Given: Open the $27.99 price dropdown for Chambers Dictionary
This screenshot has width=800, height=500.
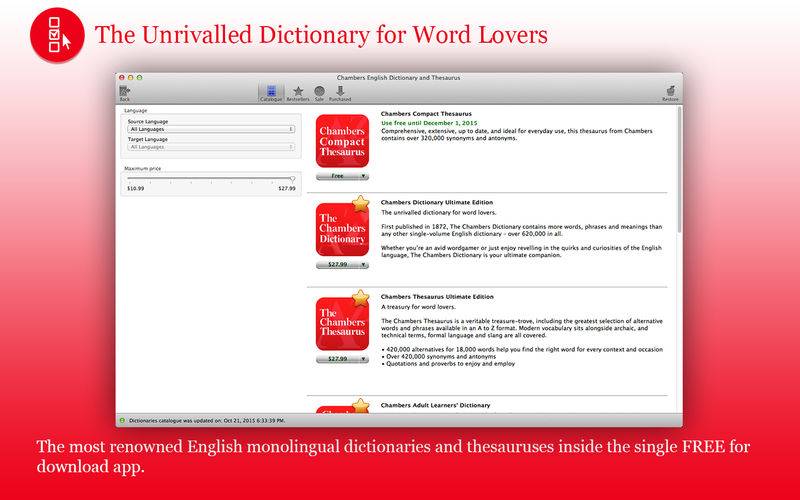Looking at the screenshot, I should click(343, 265).
